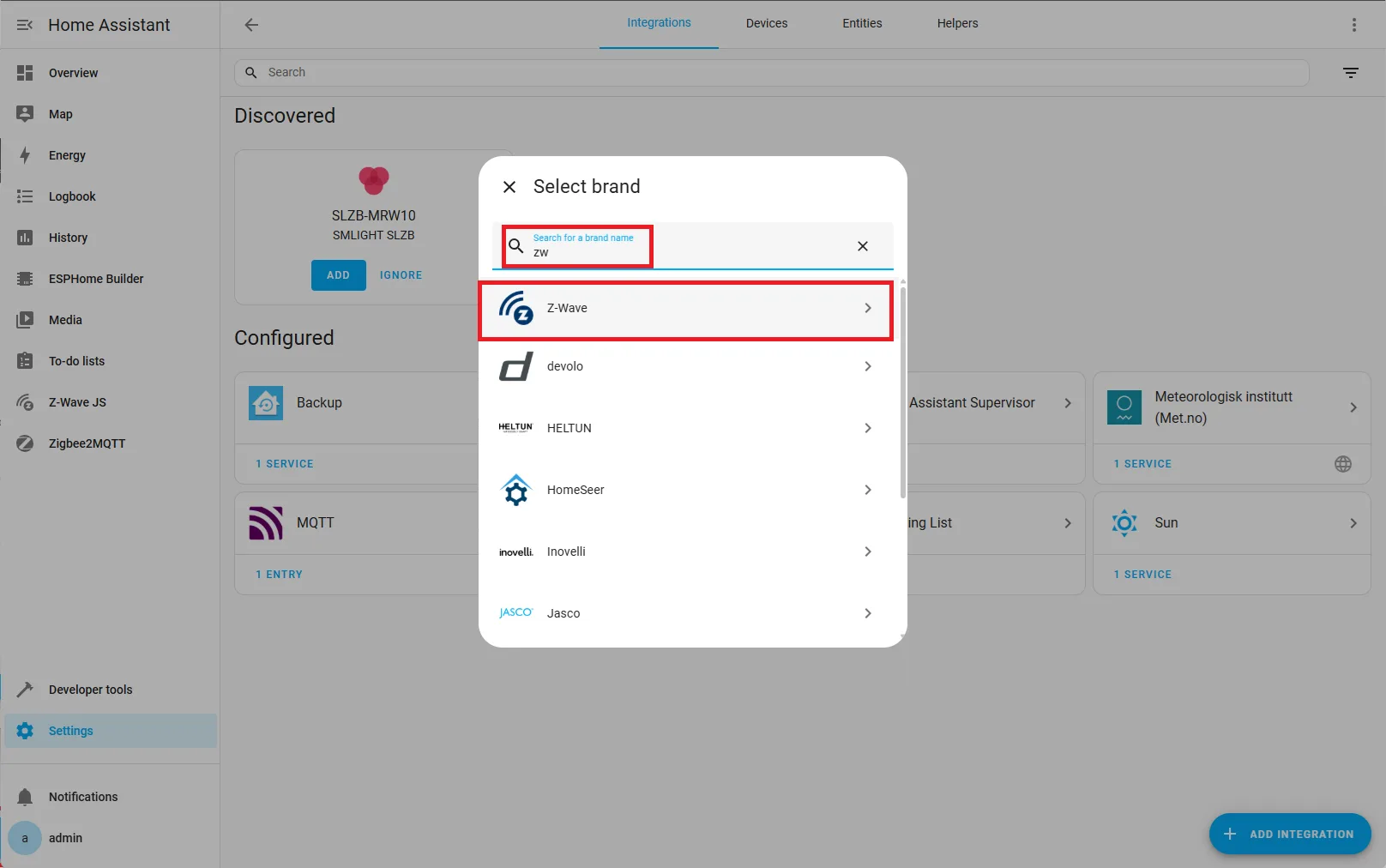The width and height of the screenshot is (1386, 868).
Task: Select the Logbook sidebar icon
Action: tap(25, 196)
